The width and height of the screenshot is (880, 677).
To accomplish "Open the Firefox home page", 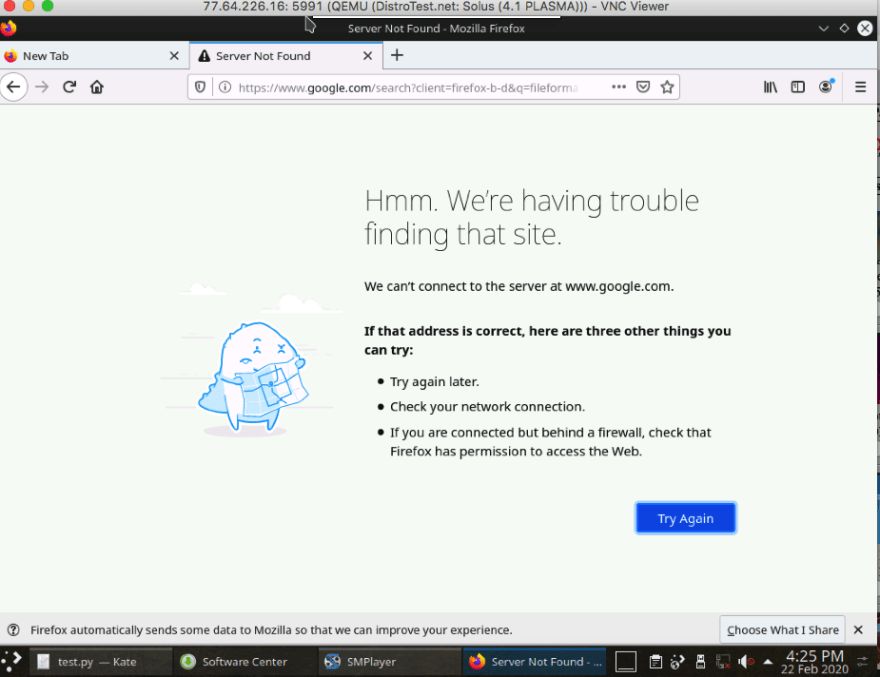I will (97, 87).
